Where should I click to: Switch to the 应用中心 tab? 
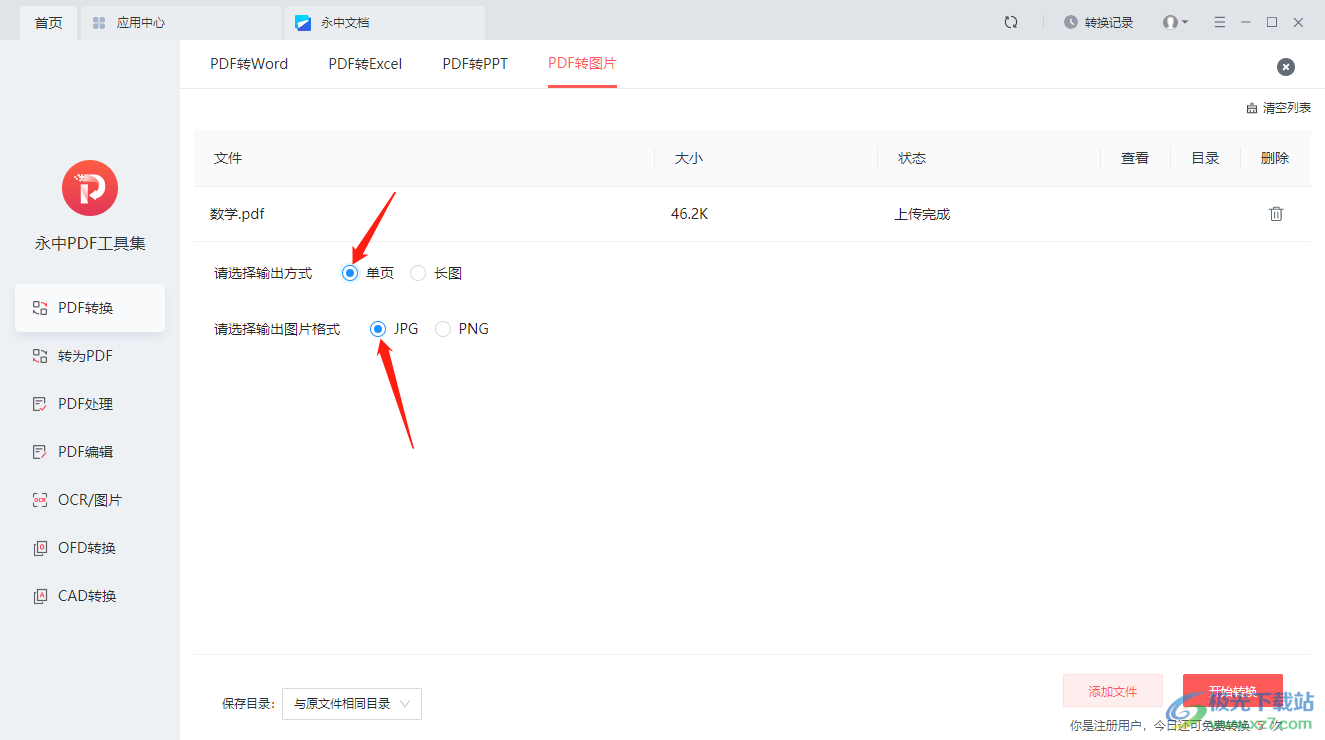[x=180, y=22]
